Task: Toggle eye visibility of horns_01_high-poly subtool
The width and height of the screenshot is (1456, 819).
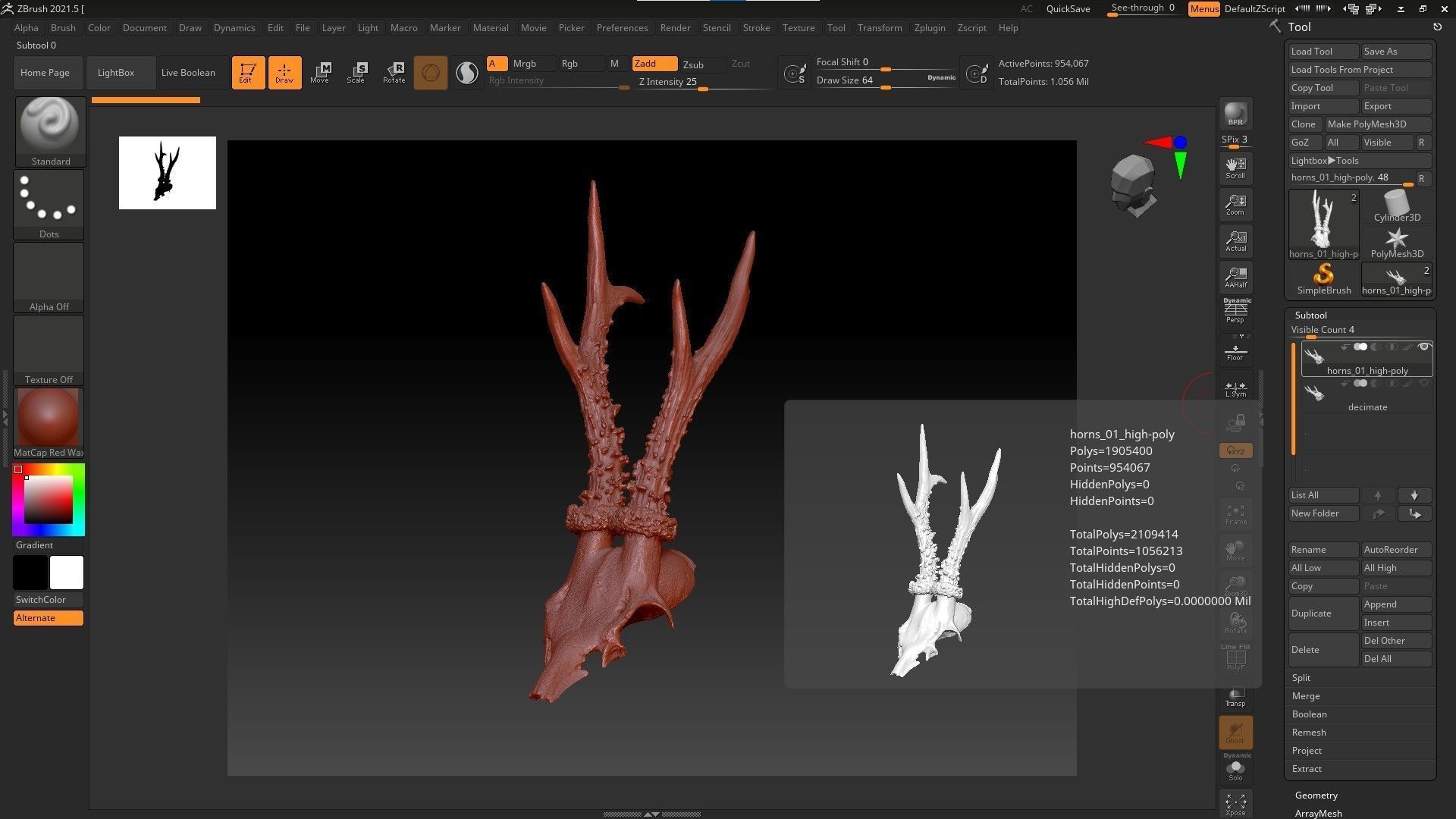Action: (x=1423, y=347)
